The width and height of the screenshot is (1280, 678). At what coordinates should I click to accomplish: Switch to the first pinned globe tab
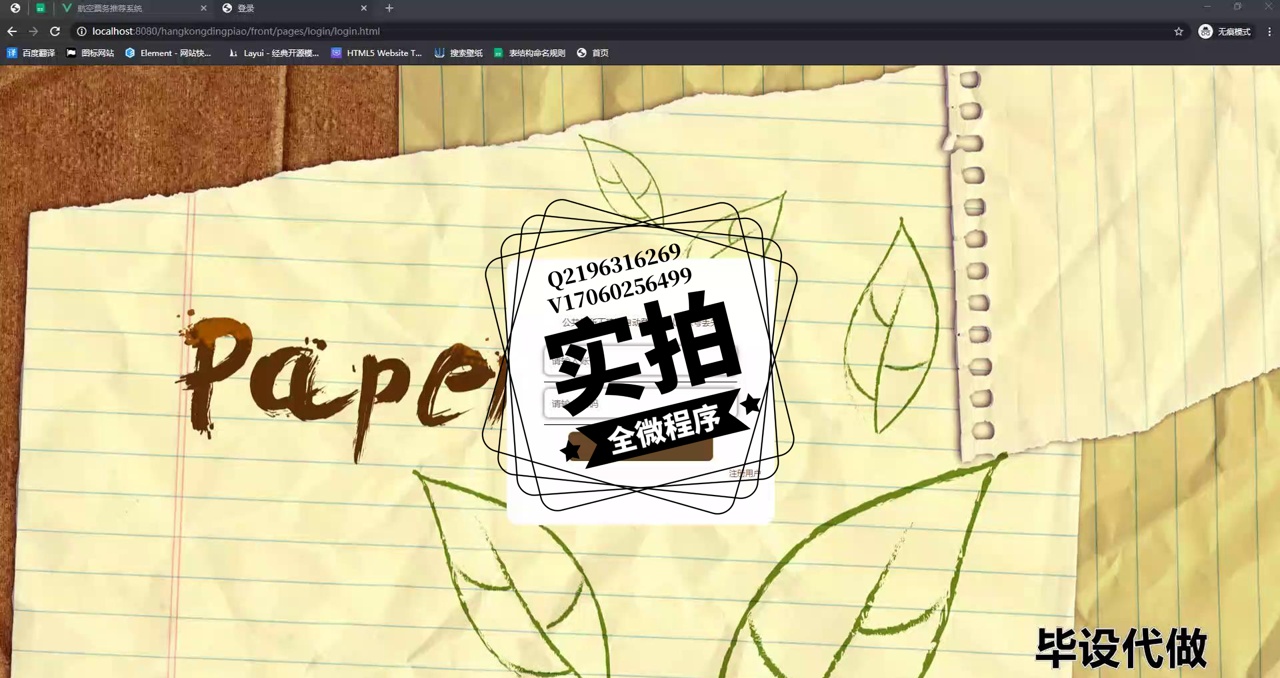click(x=15, y=8)
